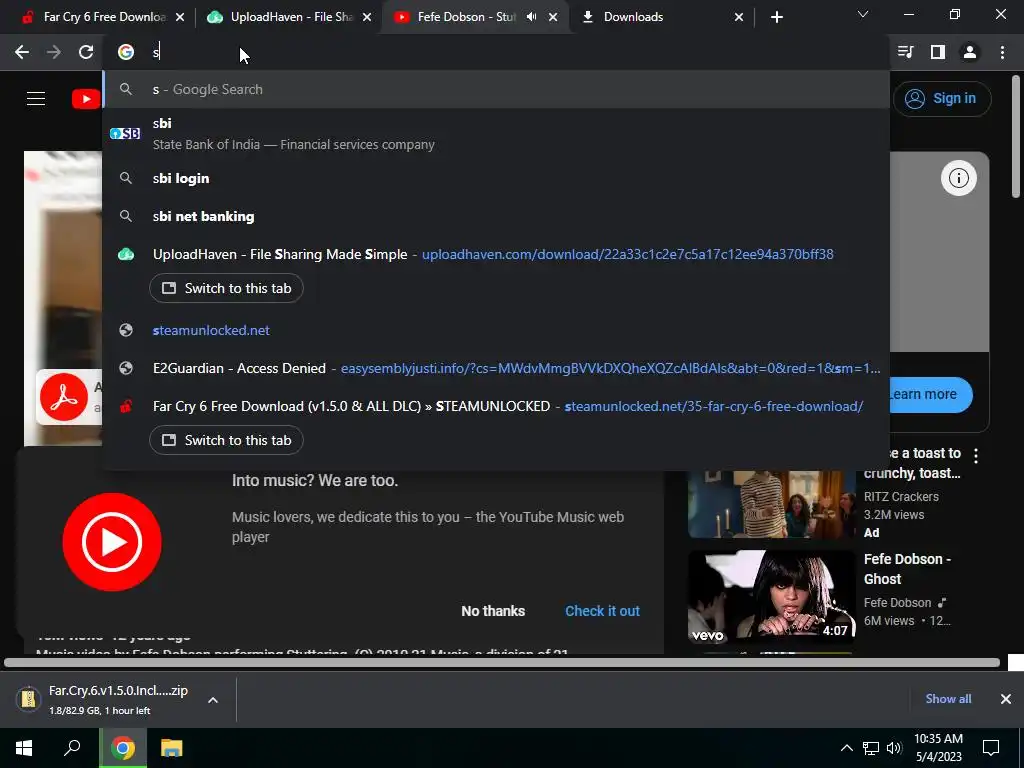Select the E2Guardian Access Denied suggestion

pos(496,368)
